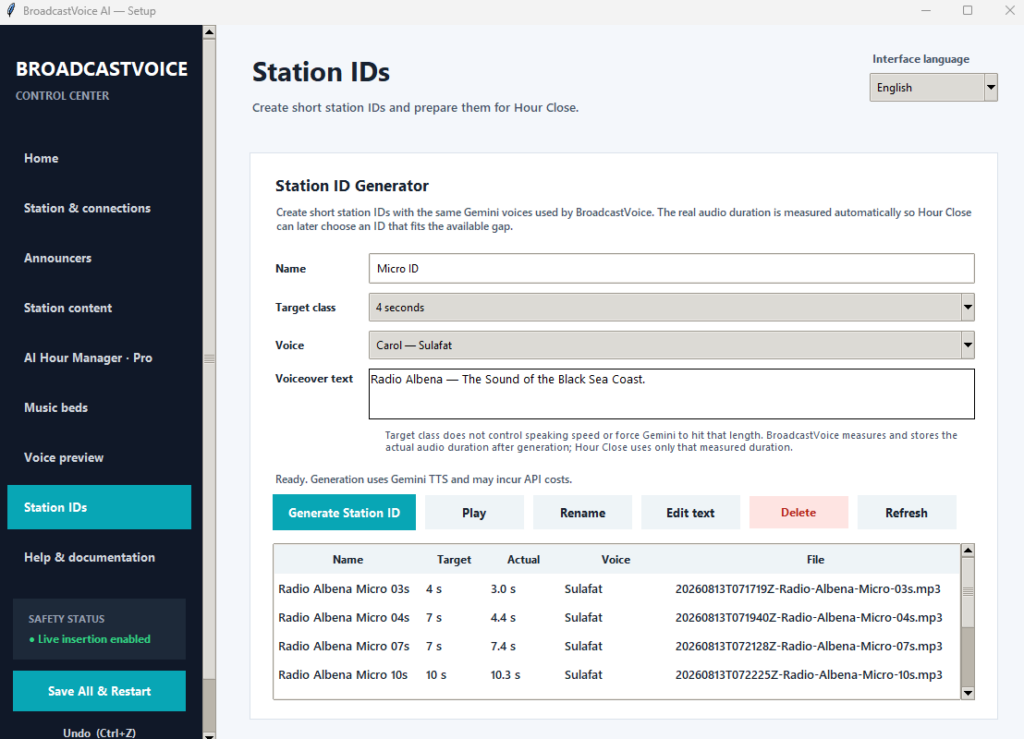
Task: Select the Station IDs sidebar item
Action: click(x=99, y=507)
